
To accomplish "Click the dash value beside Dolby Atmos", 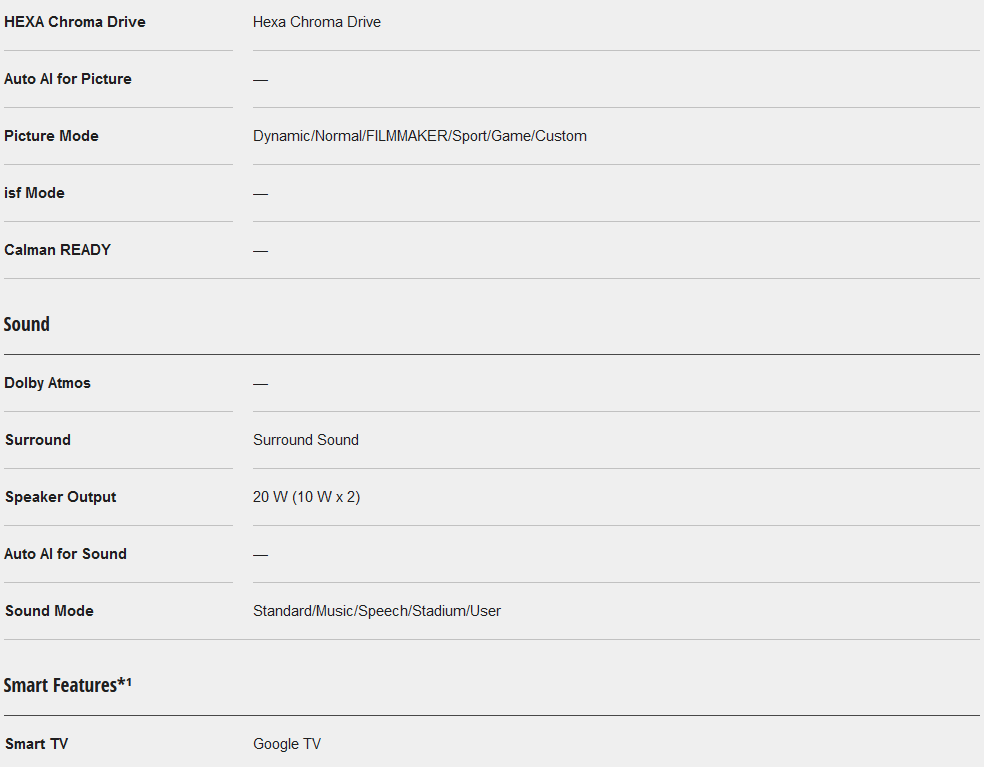I will tap(260, 384).
